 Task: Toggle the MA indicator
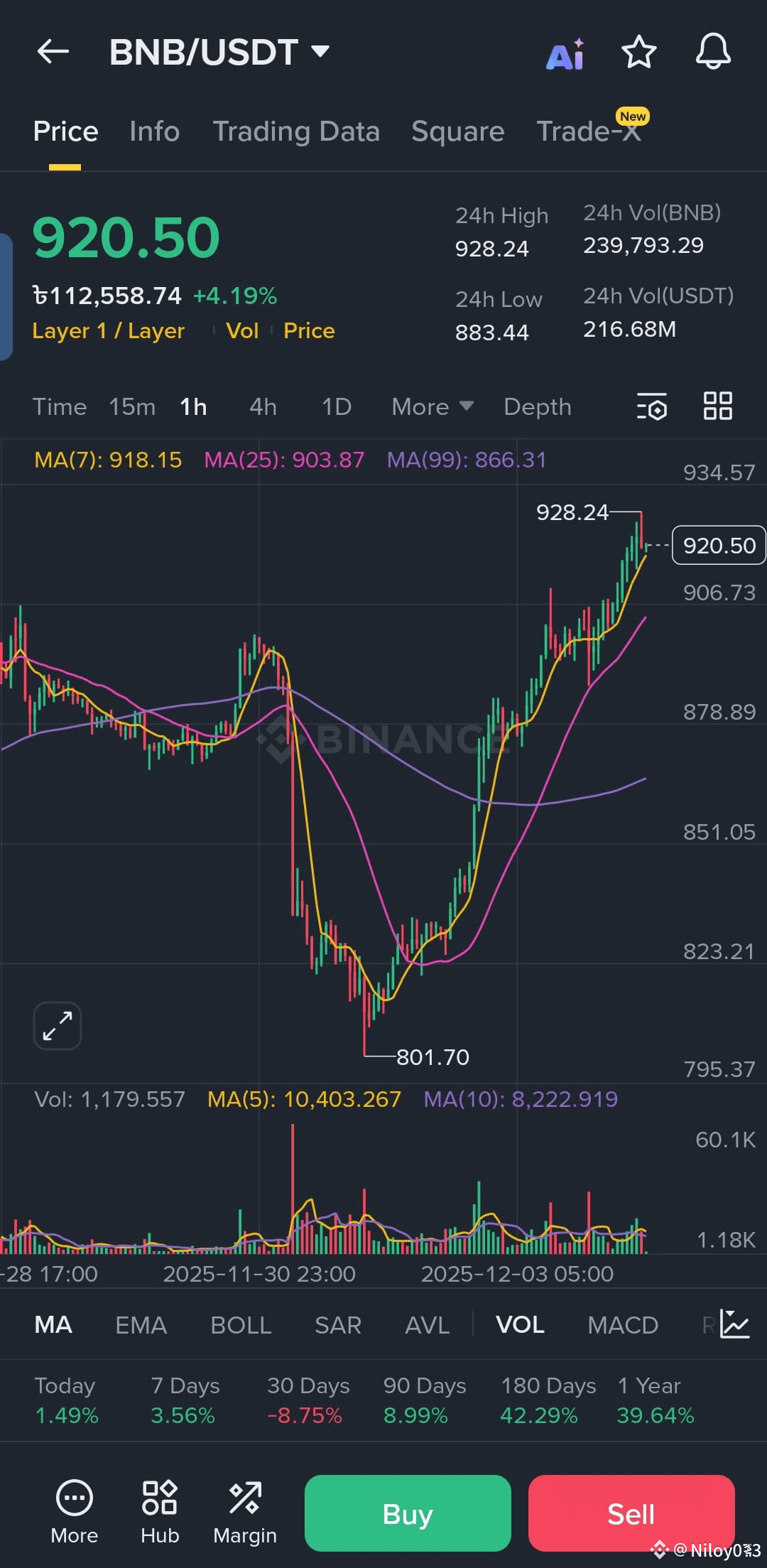(x=53, y=1325)
